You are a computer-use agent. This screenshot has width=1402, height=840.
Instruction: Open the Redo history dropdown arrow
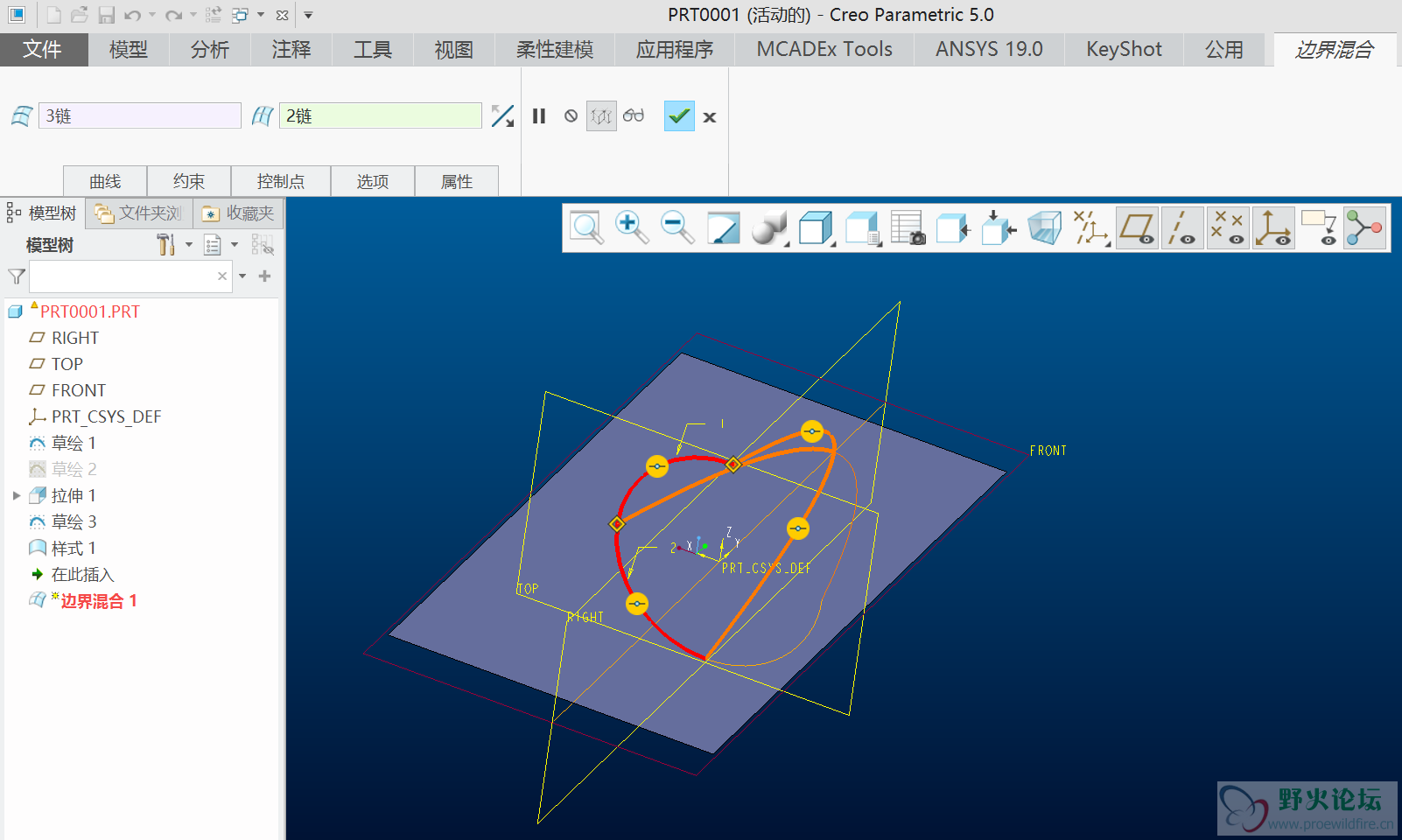[193, 15]
